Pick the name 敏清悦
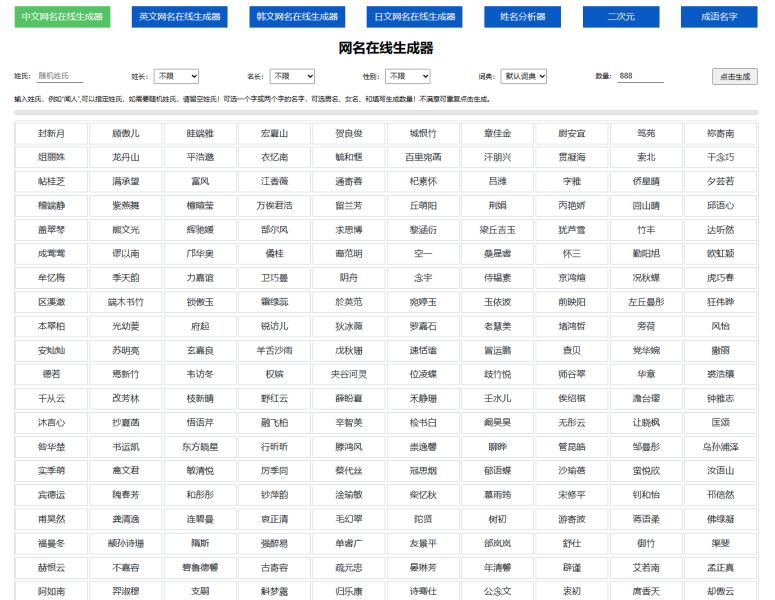Screen dimensions: 775x600 click(x=200, y=471)
